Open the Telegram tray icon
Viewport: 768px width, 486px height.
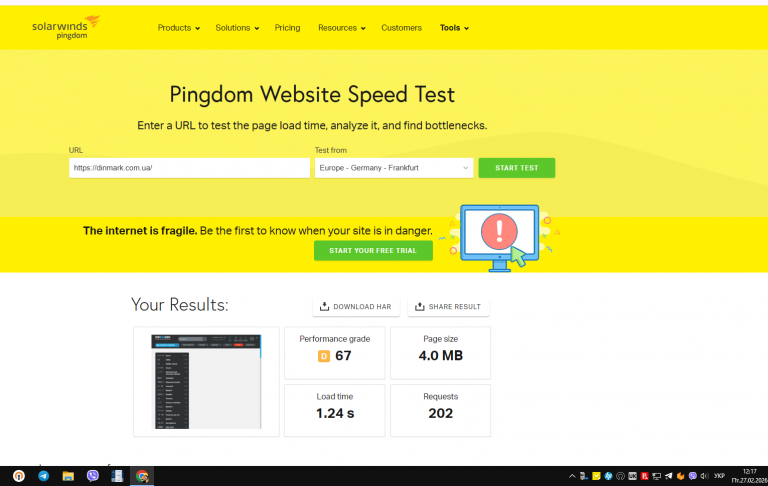coord(669,476)
